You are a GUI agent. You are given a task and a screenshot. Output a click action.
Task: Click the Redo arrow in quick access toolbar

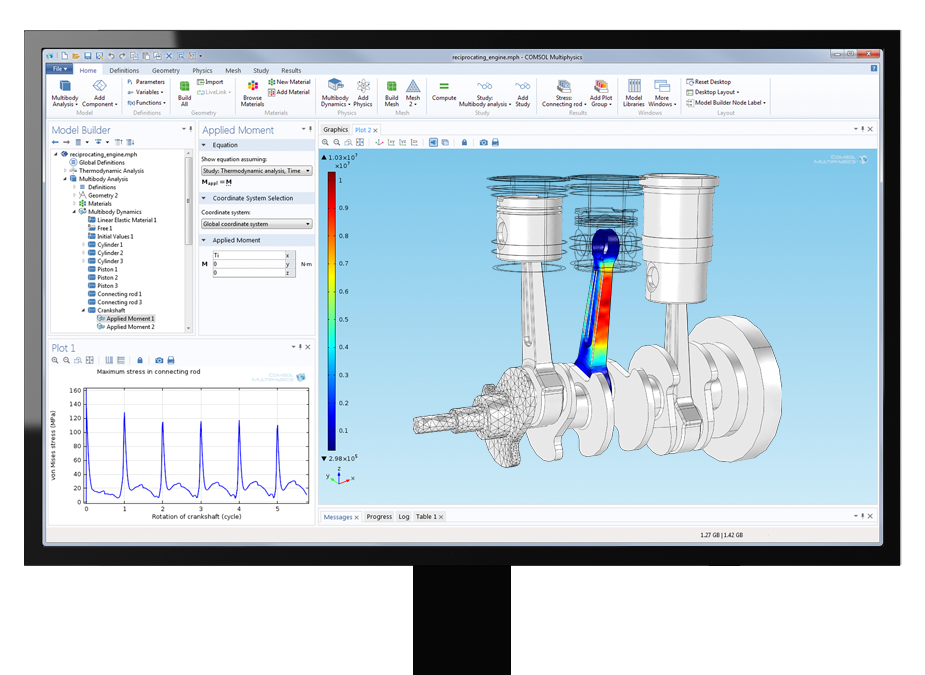pyautogui.click(x=122, y=56)
